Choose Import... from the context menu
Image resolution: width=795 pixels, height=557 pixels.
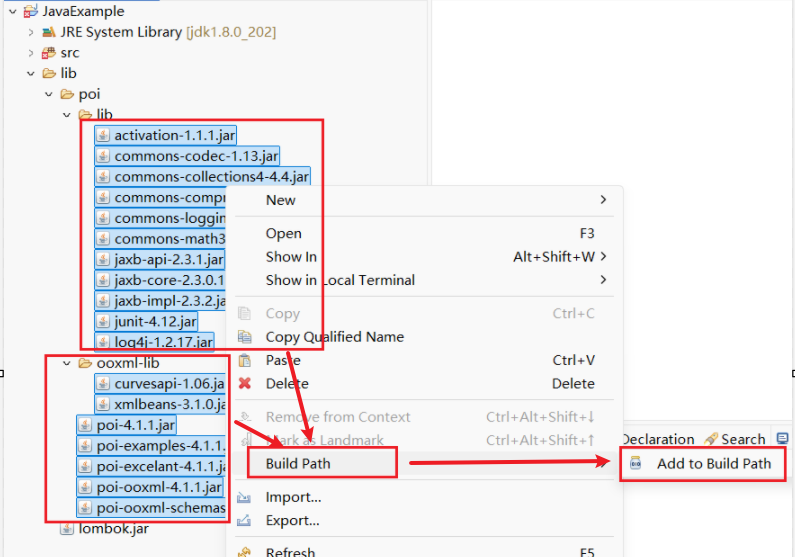(x=424, y=497)
